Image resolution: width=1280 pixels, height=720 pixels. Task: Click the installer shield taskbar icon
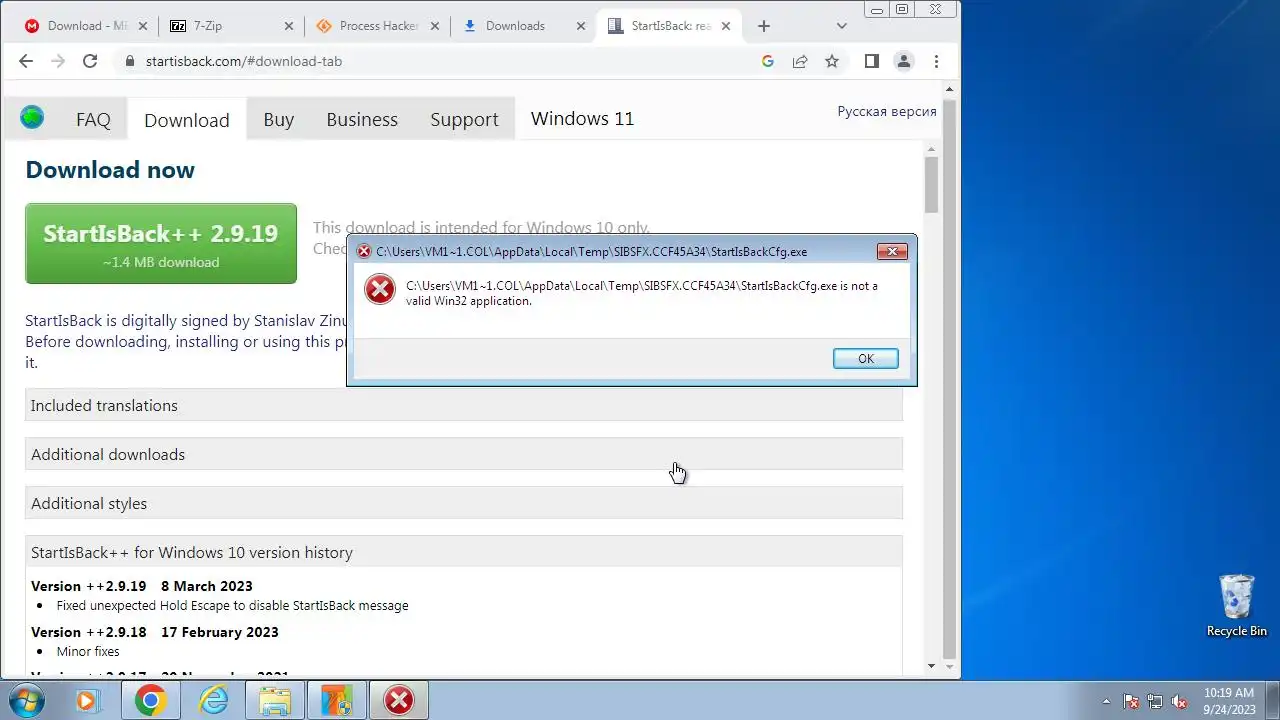337,701
